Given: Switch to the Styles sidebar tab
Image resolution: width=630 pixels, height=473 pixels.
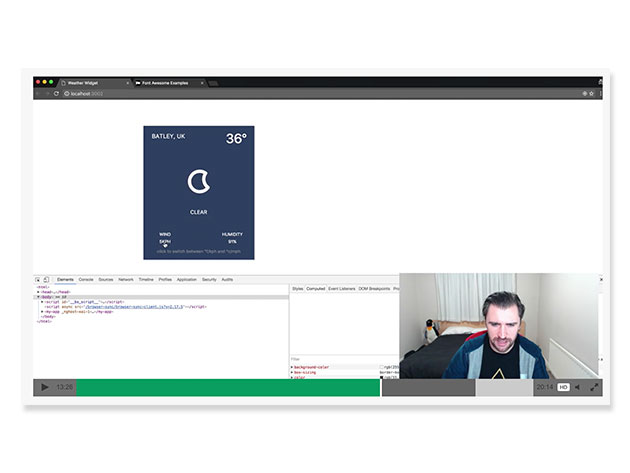Looking at the screenshot, I should coord(298,289).
